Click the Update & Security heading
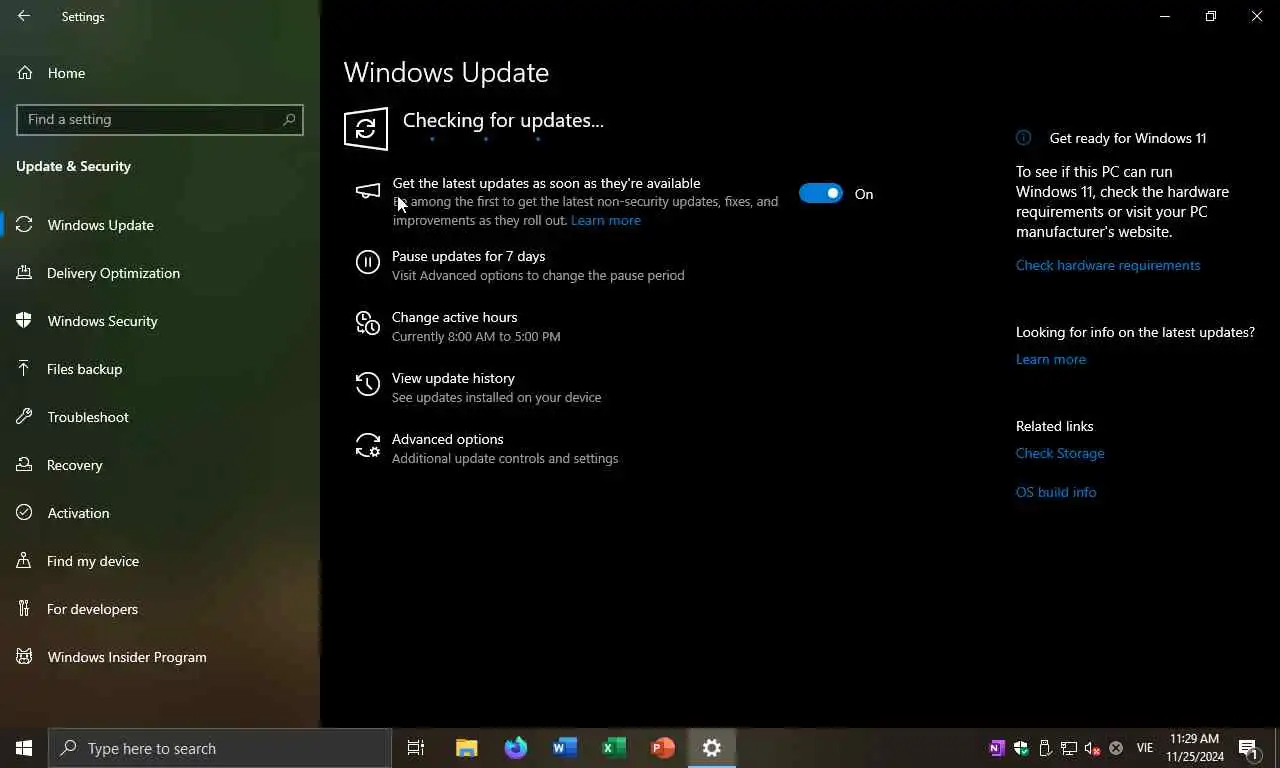1280x768 pixels. (x=73, y=166)
